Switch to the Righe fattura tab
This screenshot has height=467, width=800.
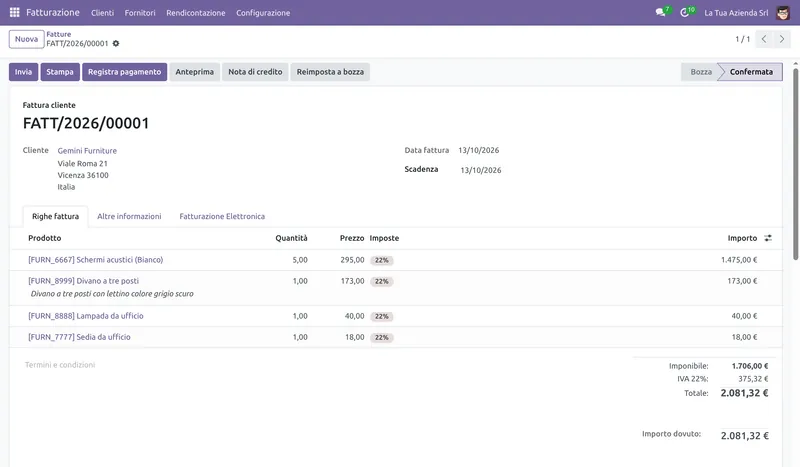[56, 216]
